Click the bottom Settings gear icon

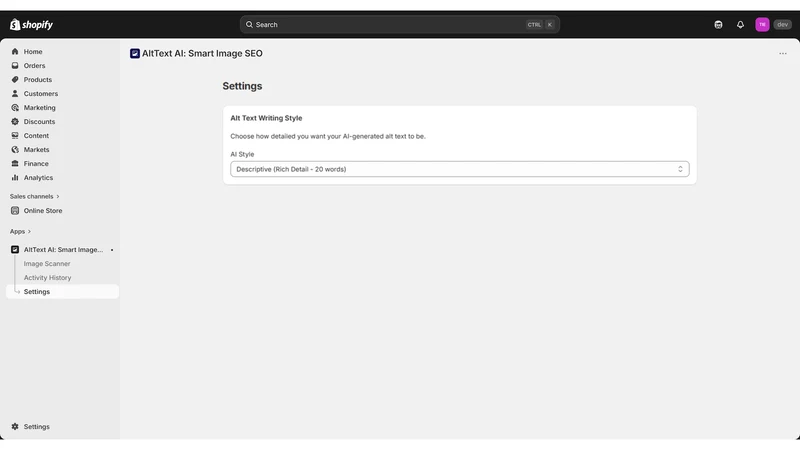click(x=15, y=427)
